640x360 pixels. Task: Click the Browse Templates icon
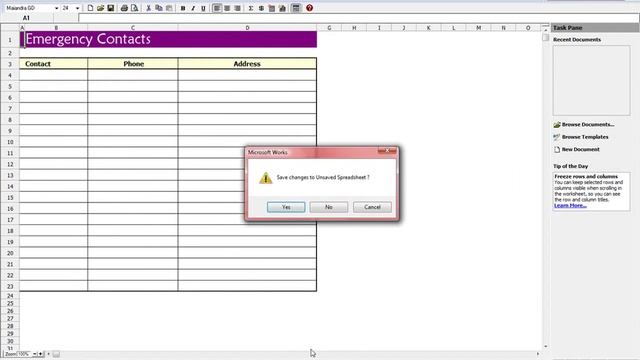pyautogui.click(x=557, y=137)
